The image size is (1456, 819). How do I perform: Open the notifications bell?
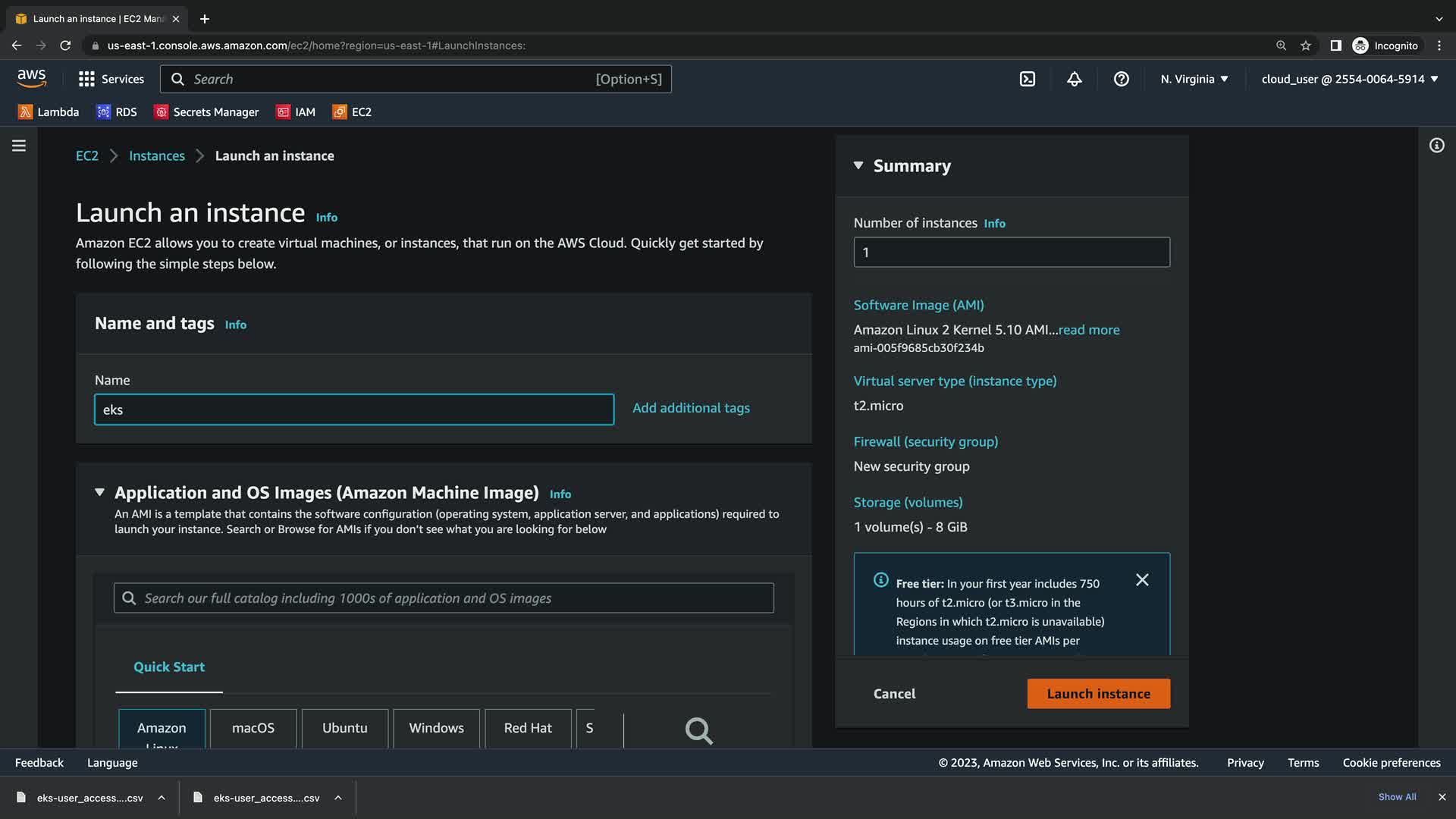pyautogui.click(x=1074, y=79)
